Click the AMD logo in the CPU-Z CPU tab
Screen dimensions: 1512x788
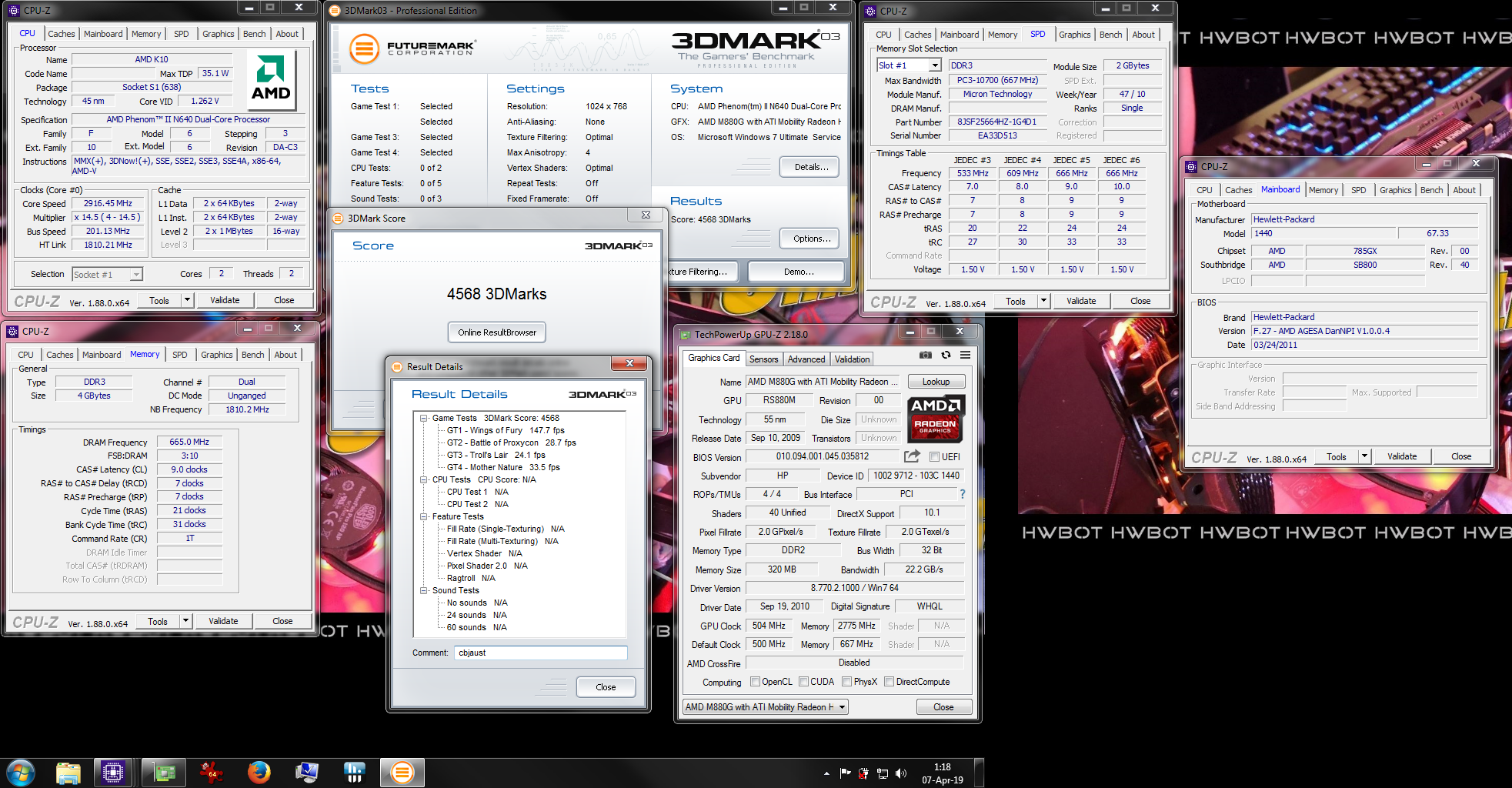271,78
